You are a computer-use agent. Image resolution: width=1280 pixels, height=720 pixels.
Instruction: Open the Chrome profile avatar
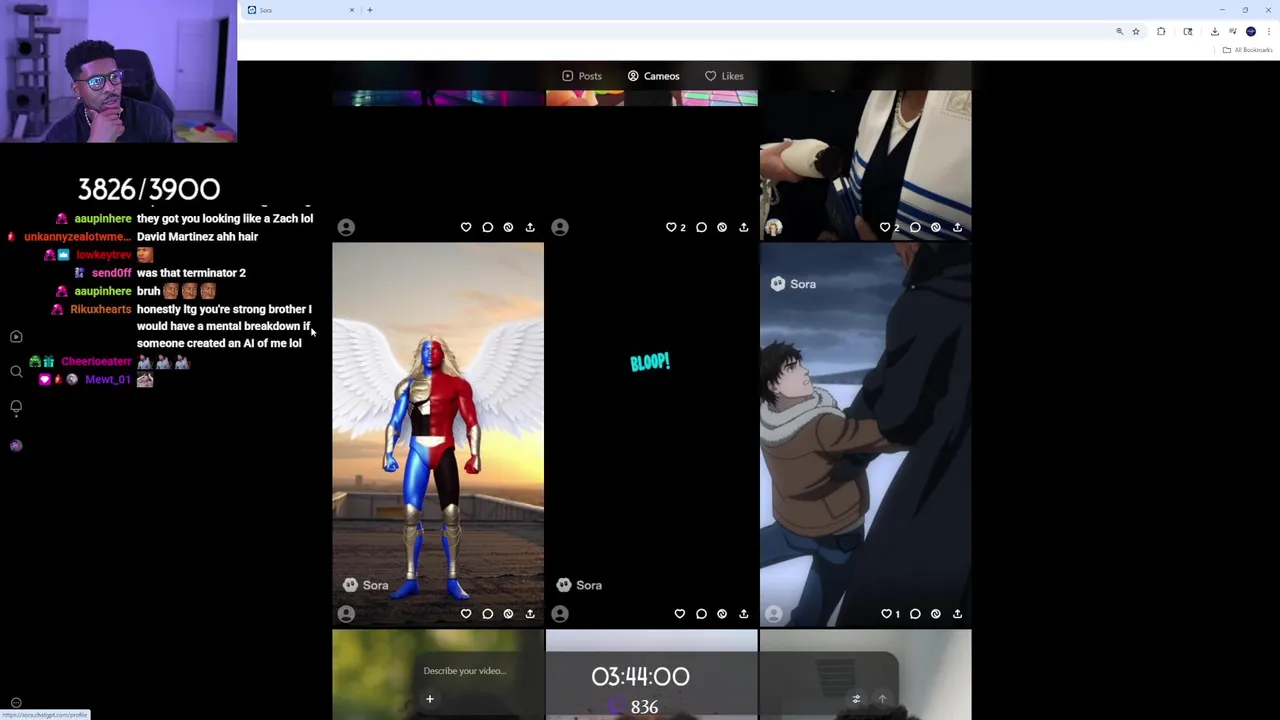tap(1251, 32)
